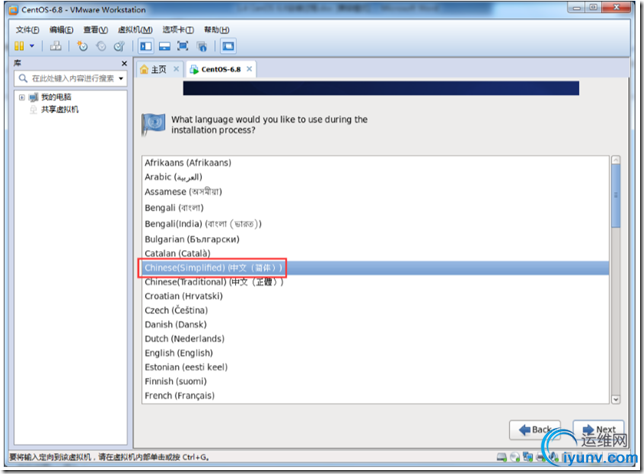Click the Back button
This screenshot has height=474, width=644.
coord(535,430)
